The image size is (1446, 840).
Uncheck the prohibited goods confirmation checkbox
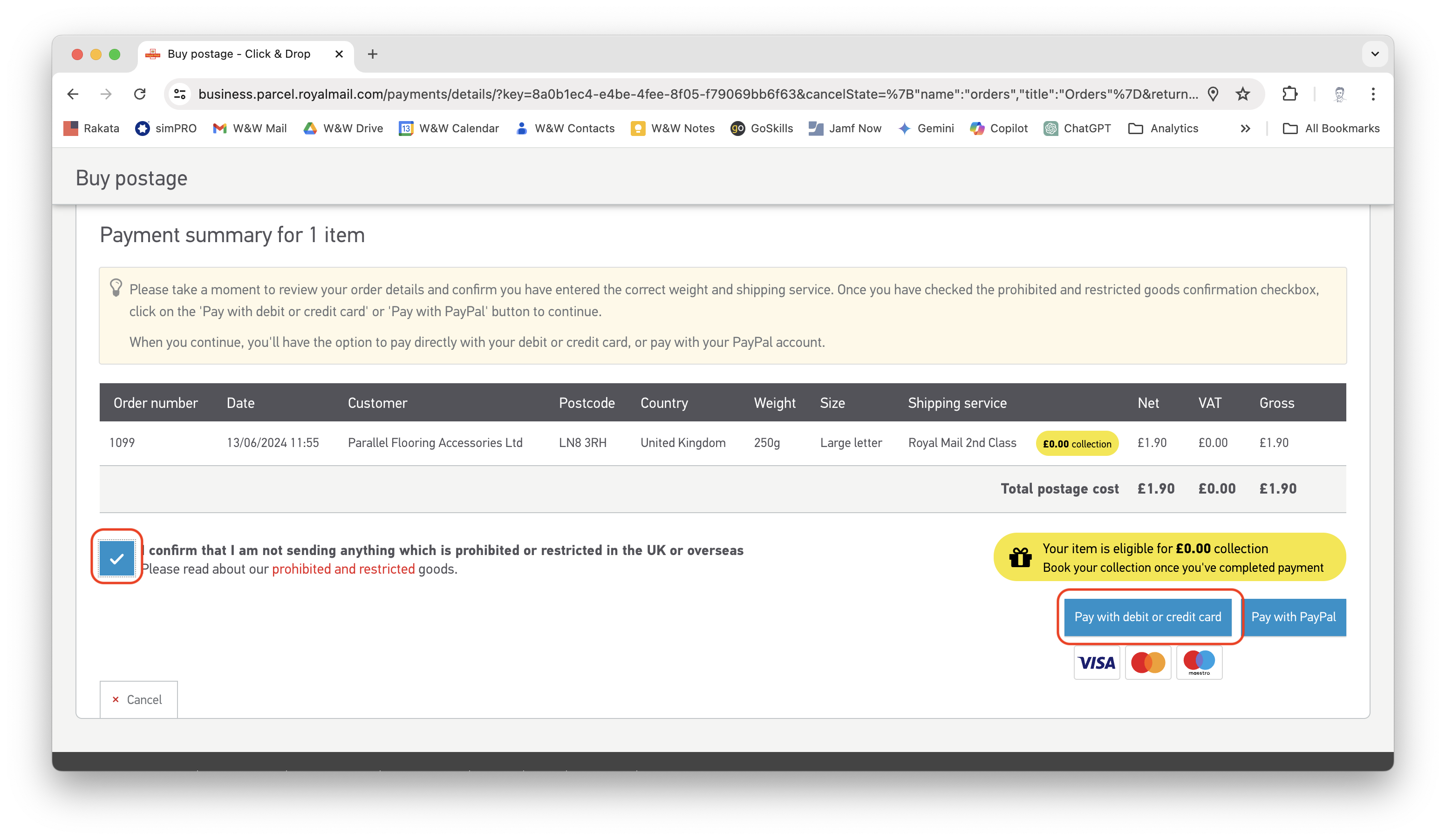click(x=116, y=558)
